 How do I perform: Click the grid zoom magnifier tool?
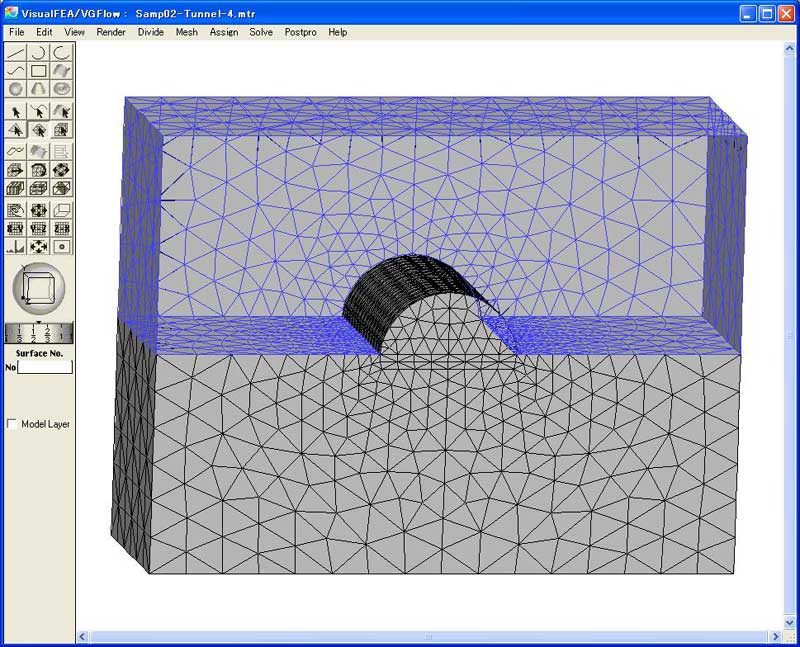[16, 210]
